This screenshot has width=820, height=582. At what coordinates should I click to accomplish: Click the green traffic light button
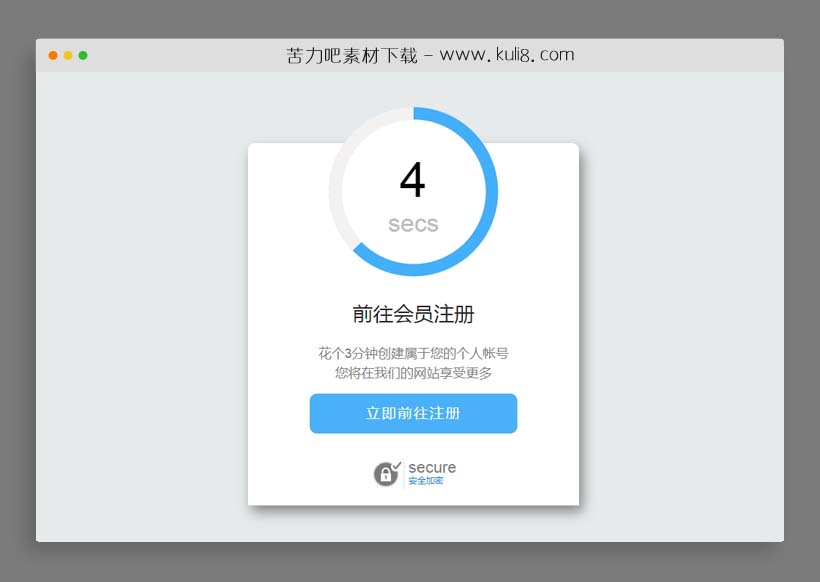pos(82,57)
